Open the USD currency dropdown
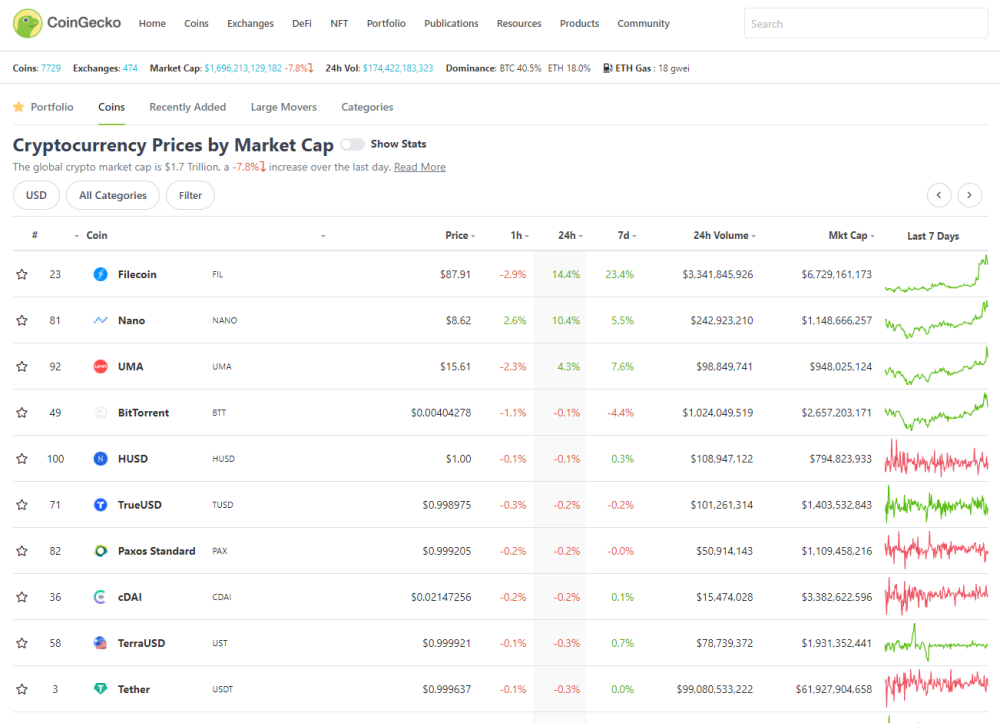The height and width of the screenshot is (723, 1000). click(36, 195)
